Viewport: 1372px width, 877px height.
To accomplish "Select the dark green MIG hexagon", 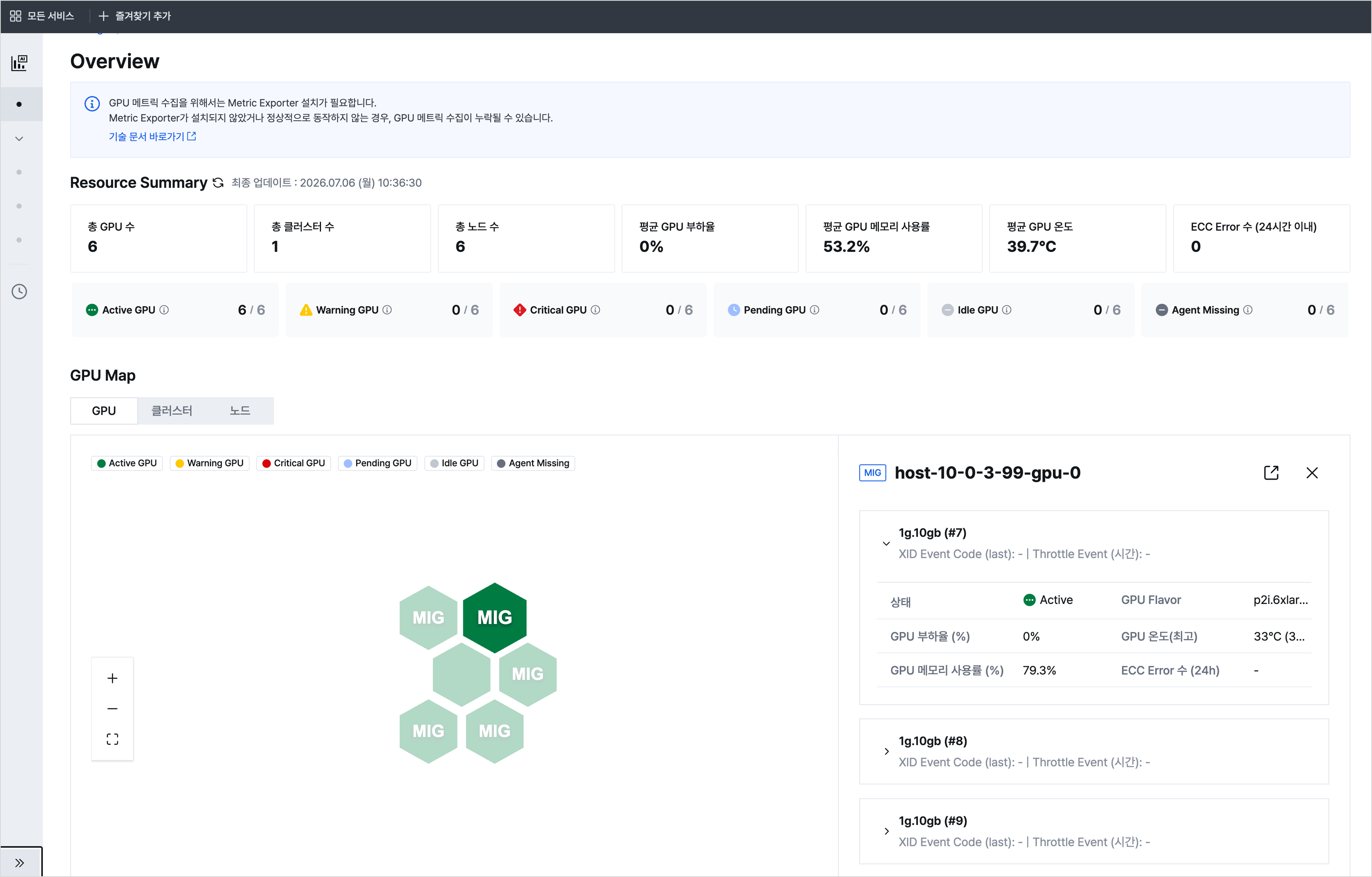I will click(x=495, y=617).
